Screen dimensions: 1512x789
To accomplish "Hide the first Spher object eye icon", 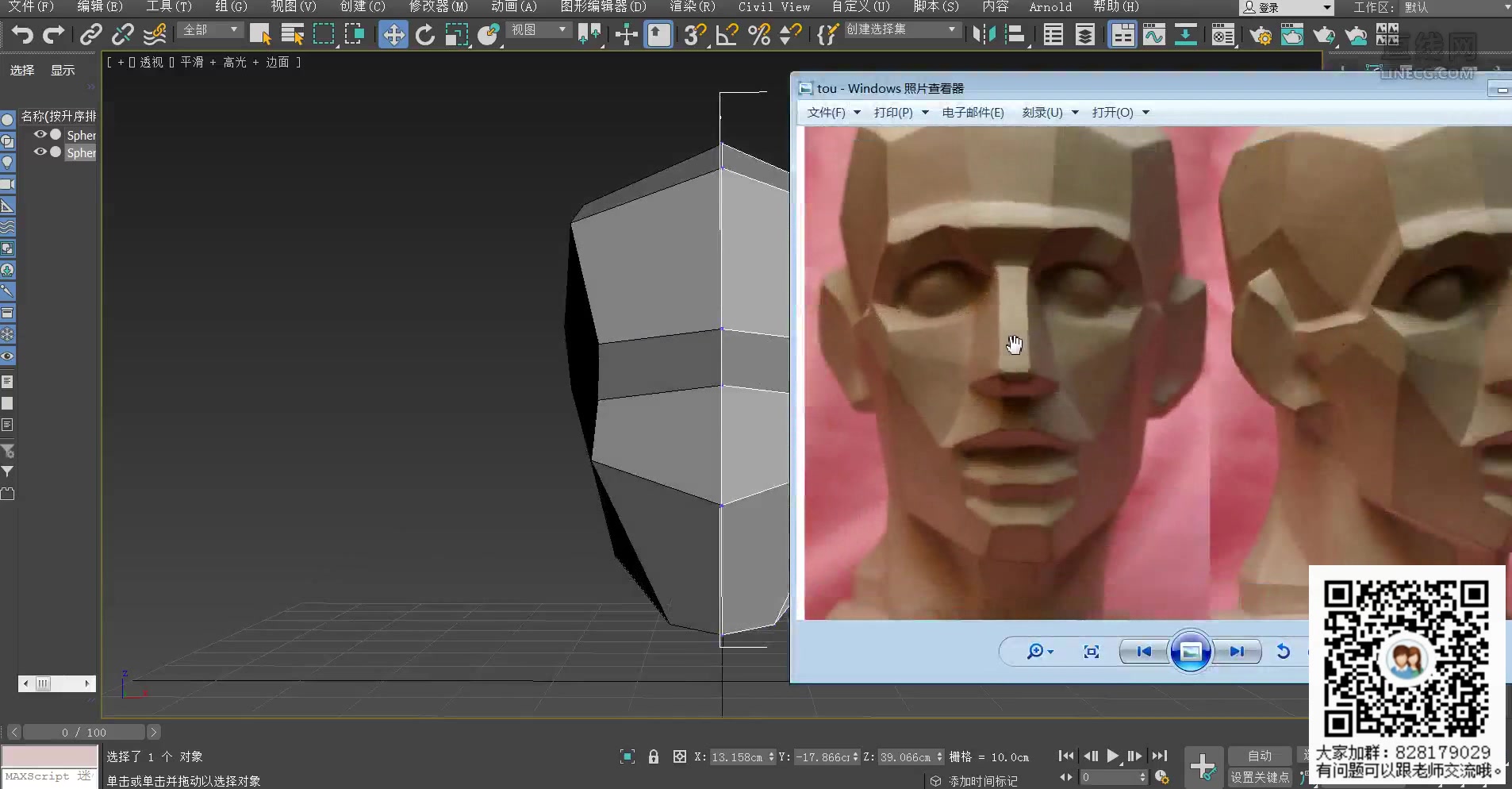I will tap(40, 134).
